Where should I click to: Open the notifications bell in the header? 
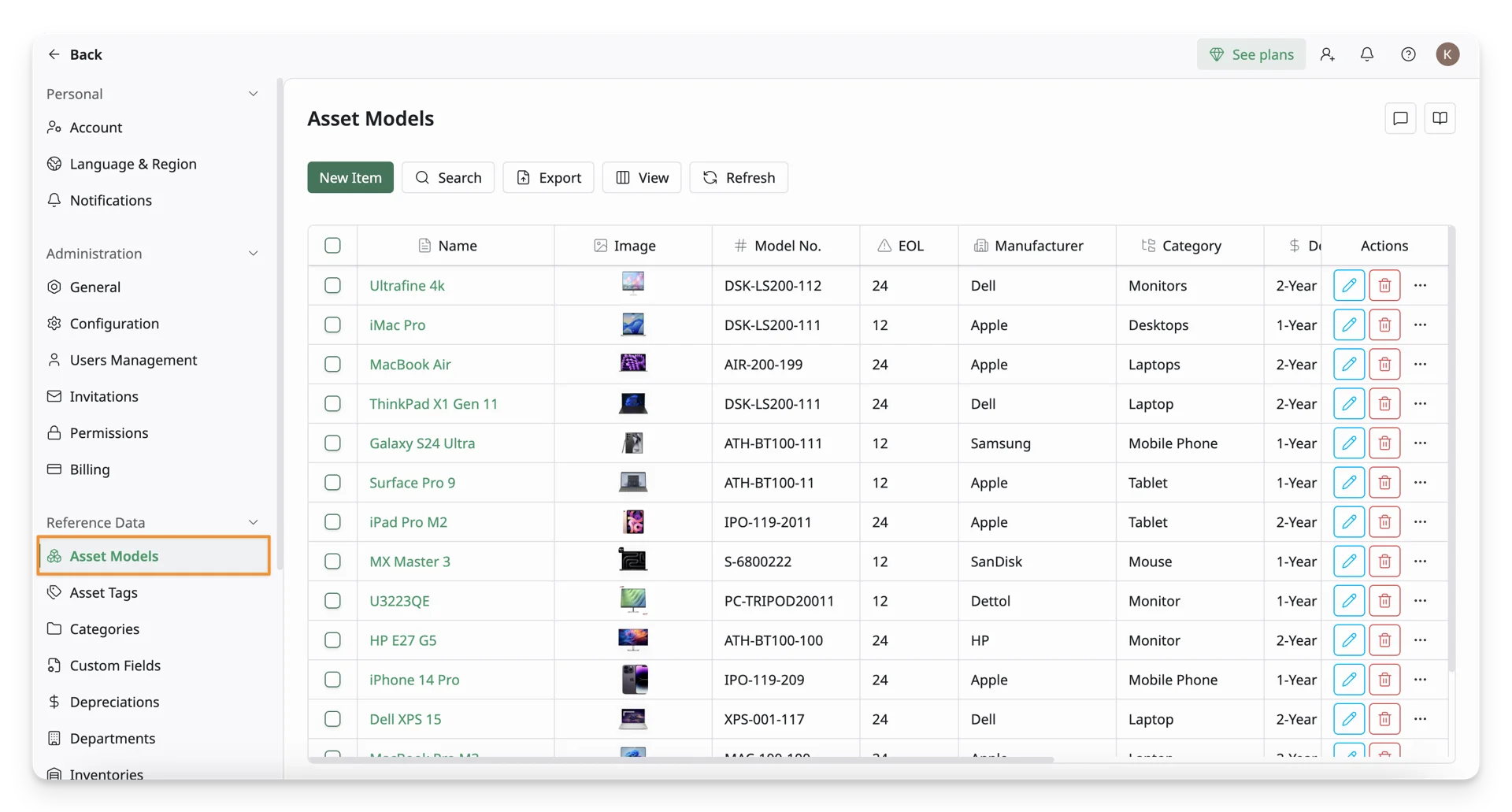click(x=1367, y=54)
